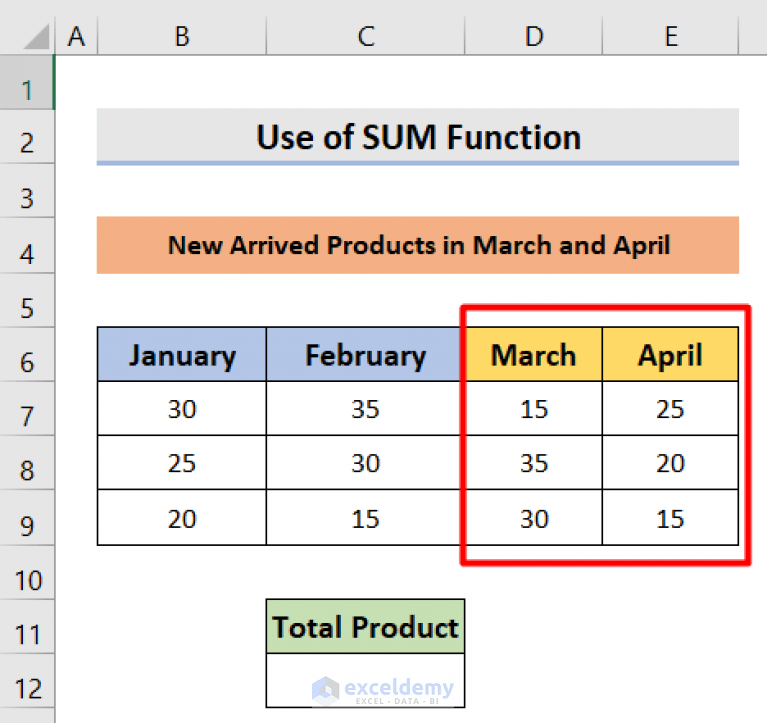Select February value 35 in row 7
Viewport: 767px width, 723px height.
coord(365,408)
